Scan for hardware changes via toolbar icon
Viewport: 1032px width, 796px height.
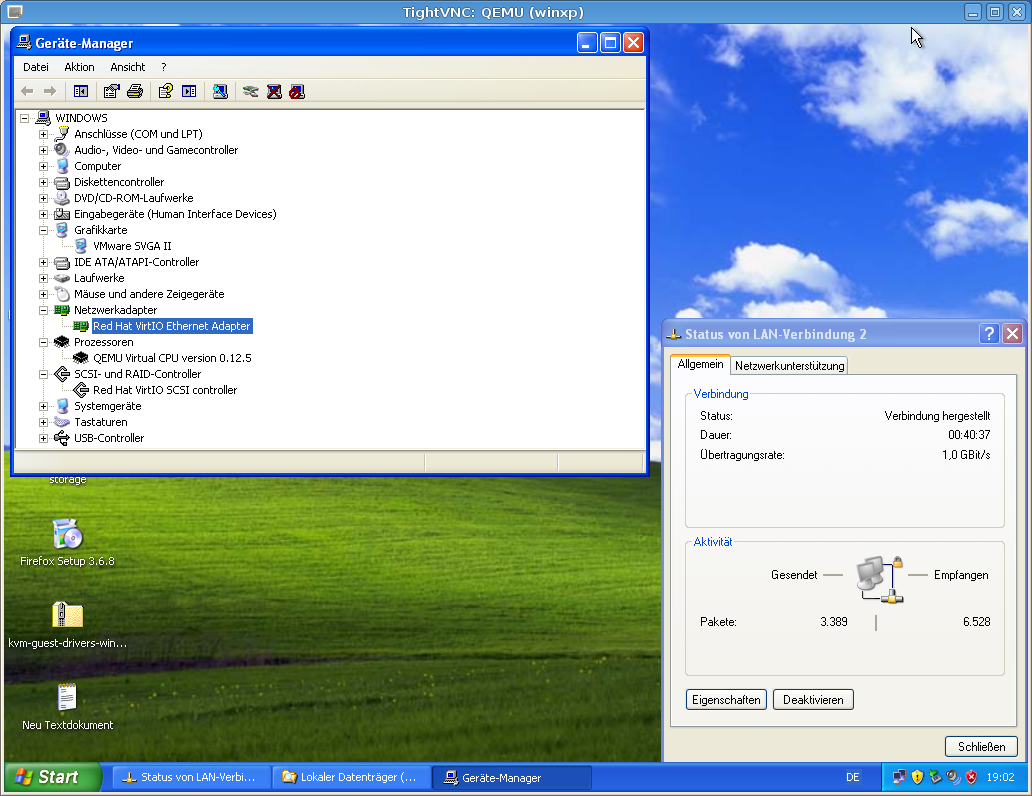pyautogui.click(x=220, y=92)
